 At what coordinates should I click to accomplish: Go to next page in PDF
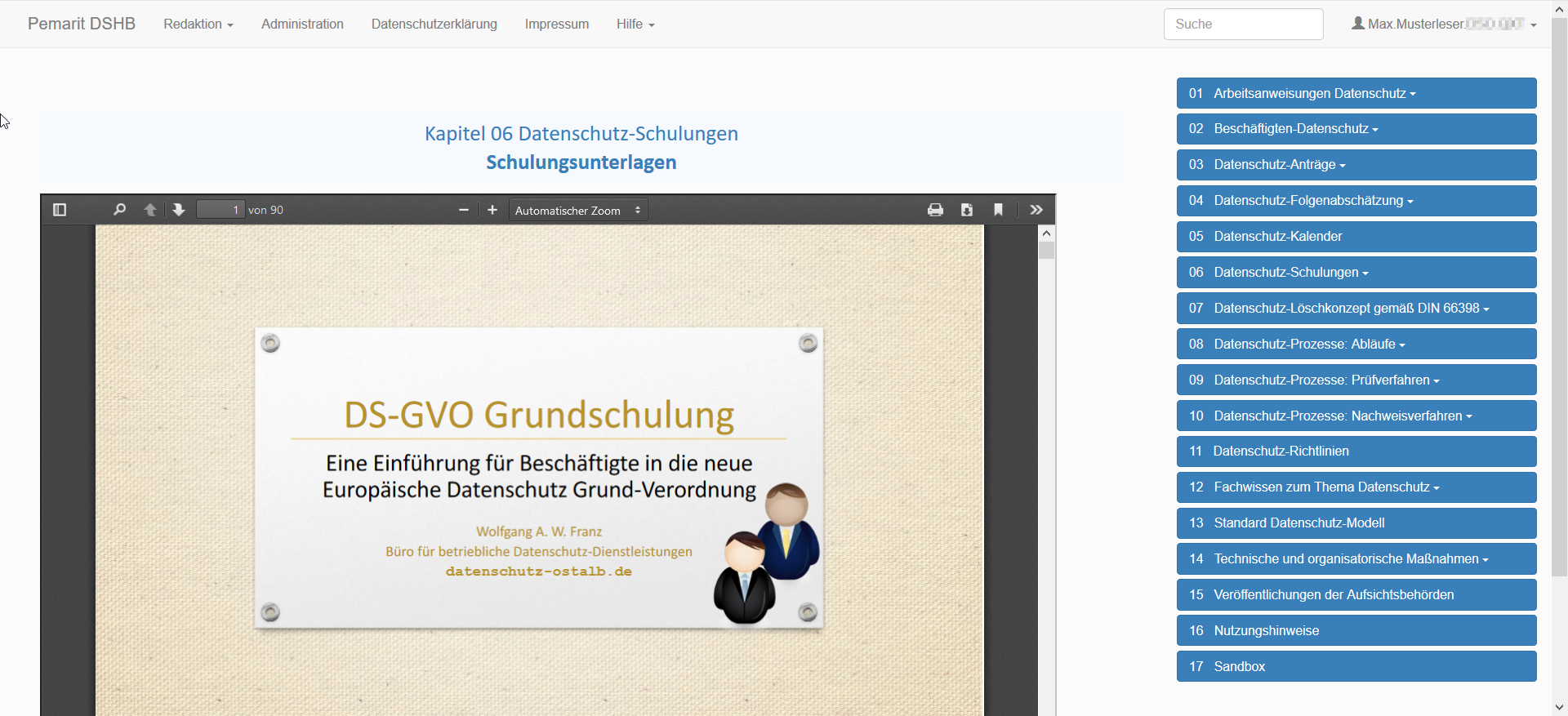click(179, 210)
